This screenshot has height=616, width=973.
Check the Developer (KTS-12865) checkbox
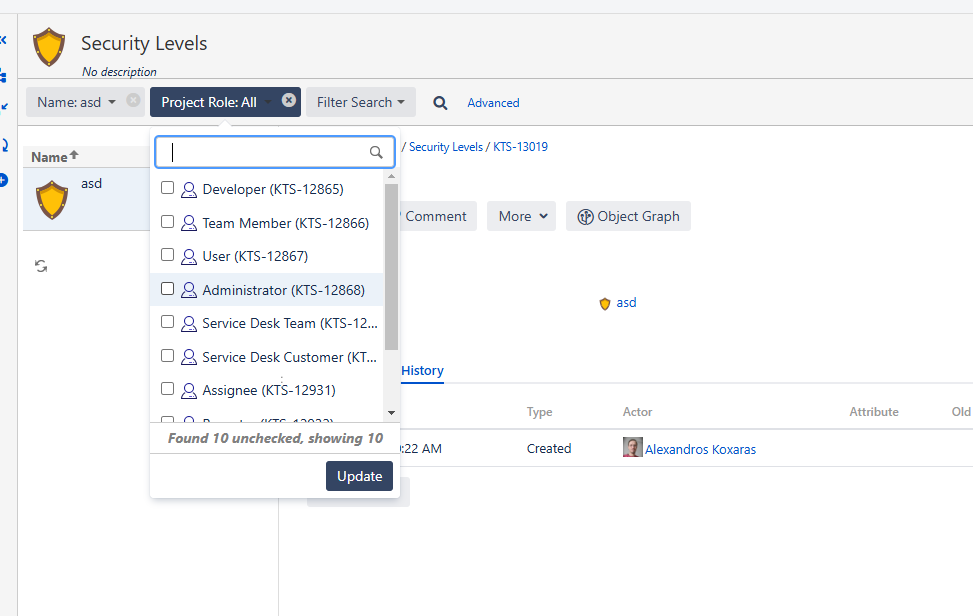[x=168, y=188]
